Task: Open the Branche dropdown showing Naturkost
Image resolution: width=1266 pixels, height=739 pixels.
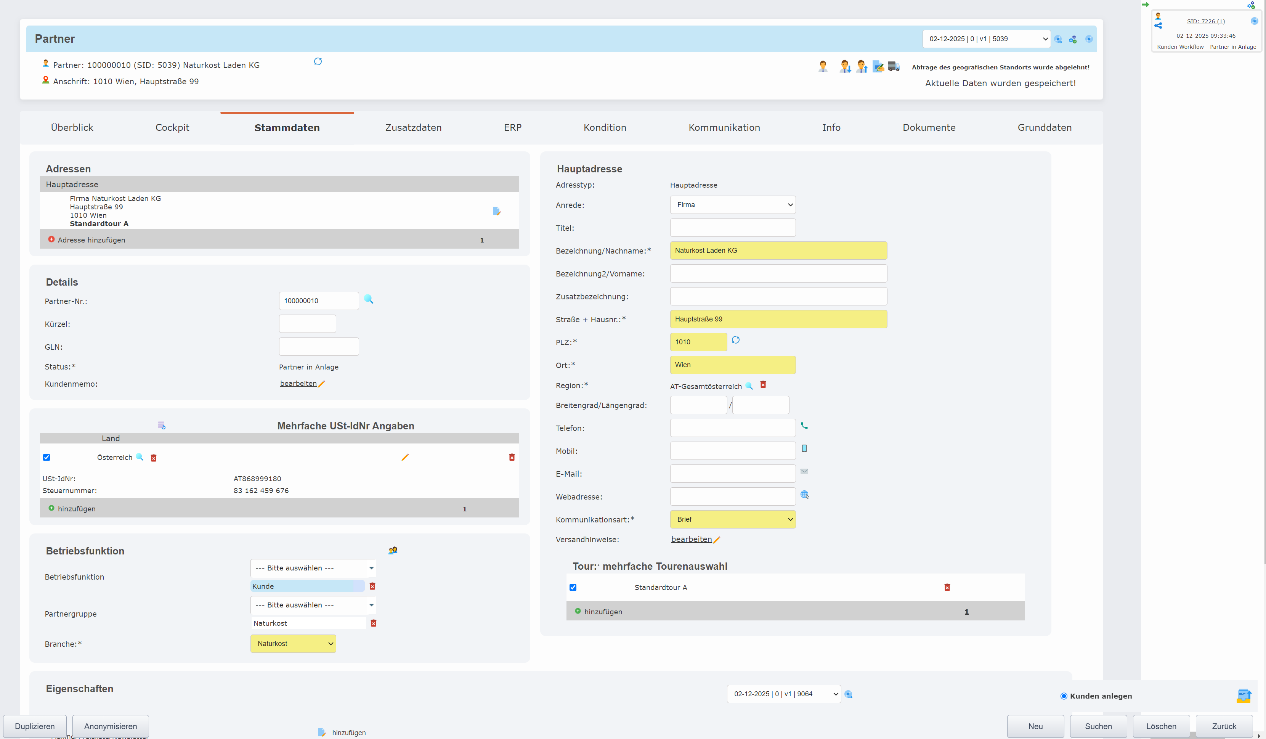Action: 292,643
